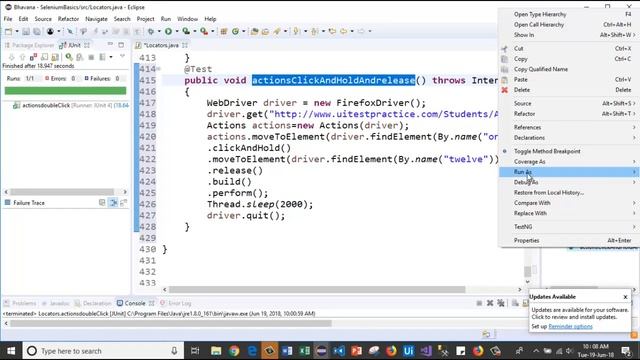Switch to the Error Log tab
The image size is (640, 360).
[176, 303]
